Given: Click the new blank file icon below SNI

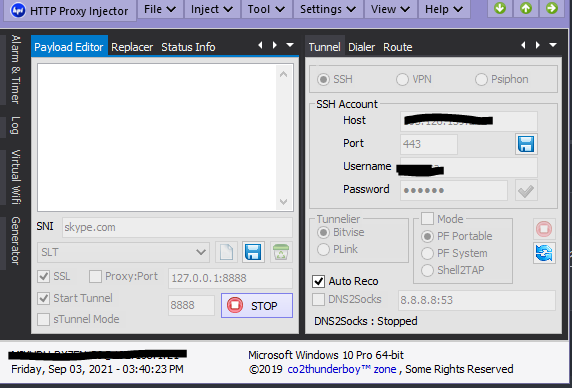Looking at the screenshot, I should pos(226,252).
